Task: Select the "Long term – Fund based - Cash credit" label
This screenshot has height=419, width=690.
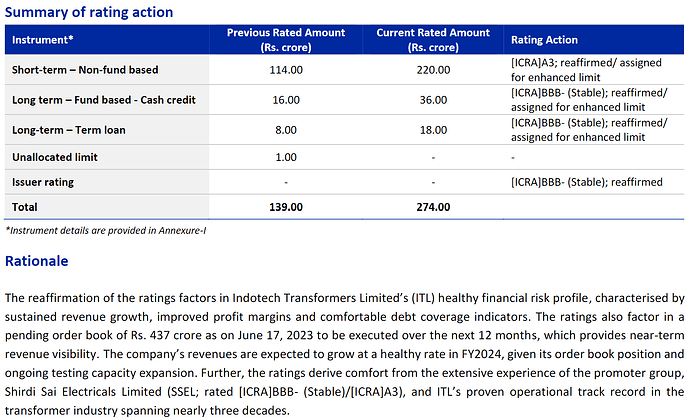Action: click(x=104, y=100)
